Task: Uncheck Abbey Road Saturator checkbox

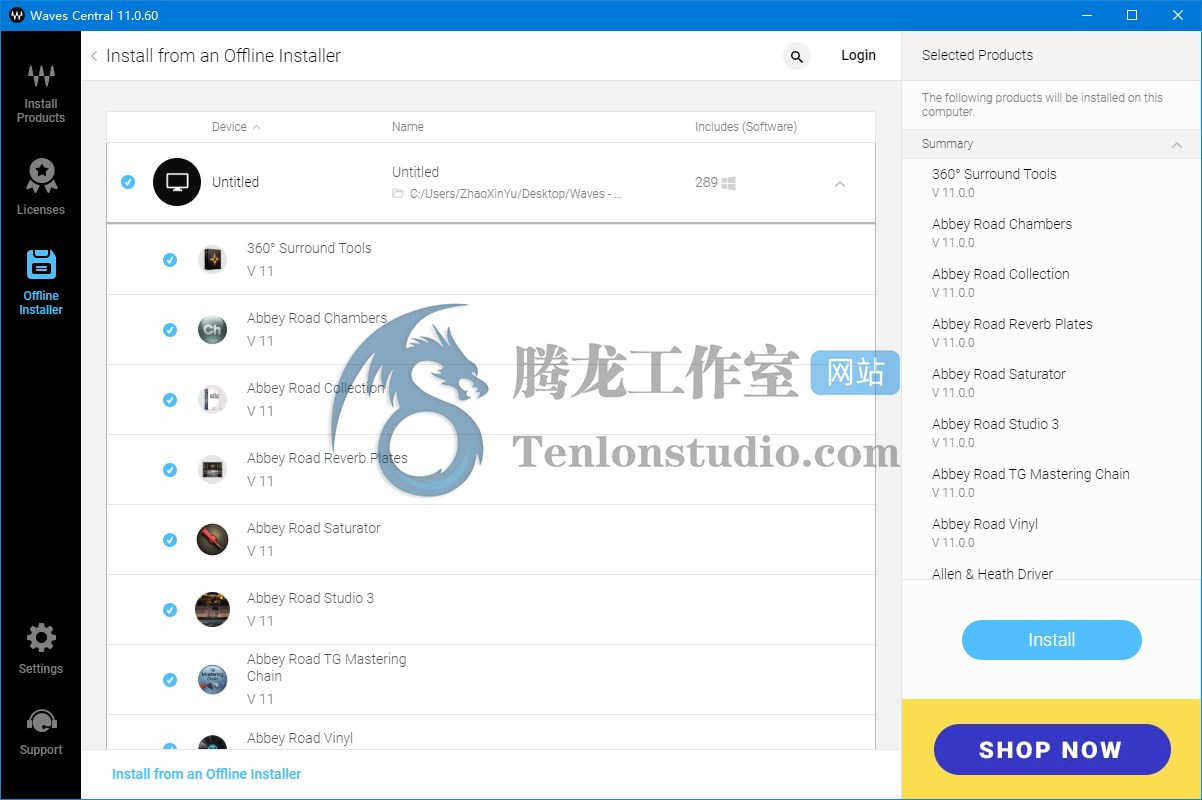Action: [x=170, y=540]
